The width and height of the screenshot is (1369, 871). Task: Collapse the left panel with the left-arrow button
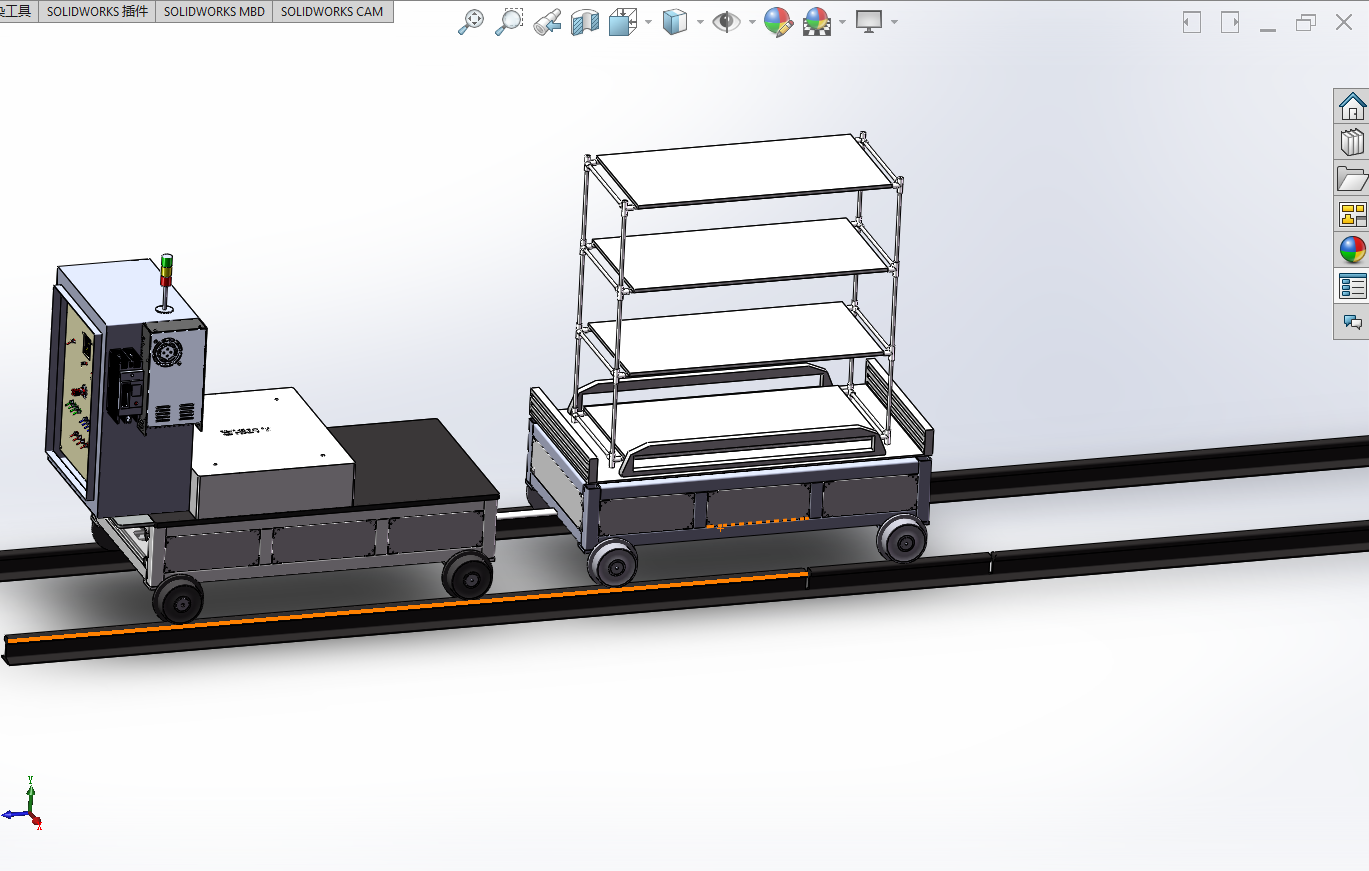click(1191, 22)
